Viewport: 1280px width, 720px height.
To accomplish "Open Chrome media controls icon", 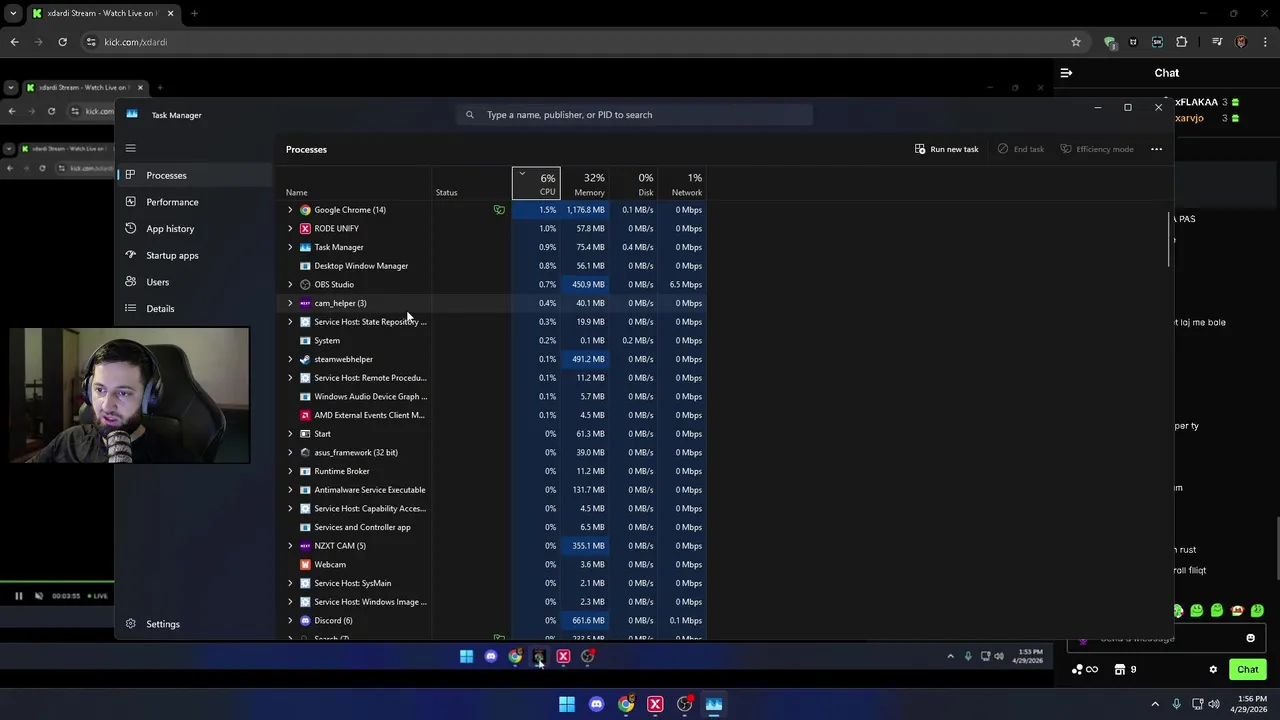I will [x=1217, y=42].
